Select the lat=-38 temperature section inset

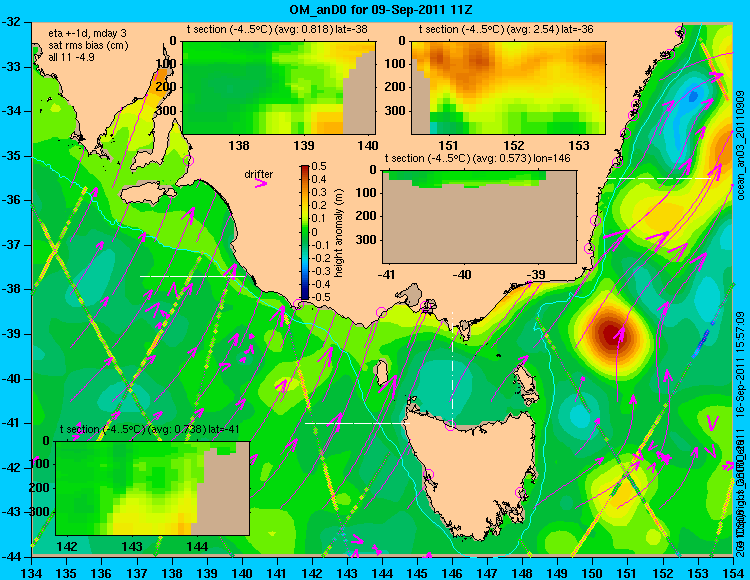[279, 88]
